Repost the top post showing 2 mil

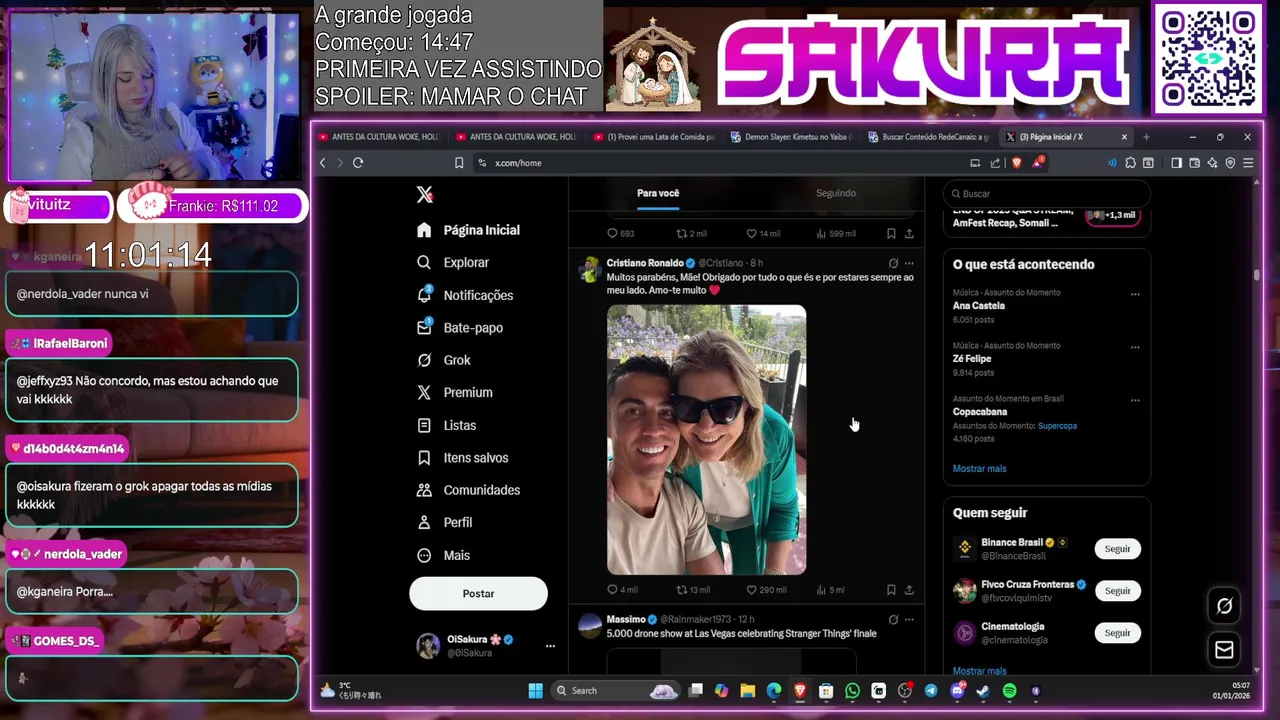(692, 234)
